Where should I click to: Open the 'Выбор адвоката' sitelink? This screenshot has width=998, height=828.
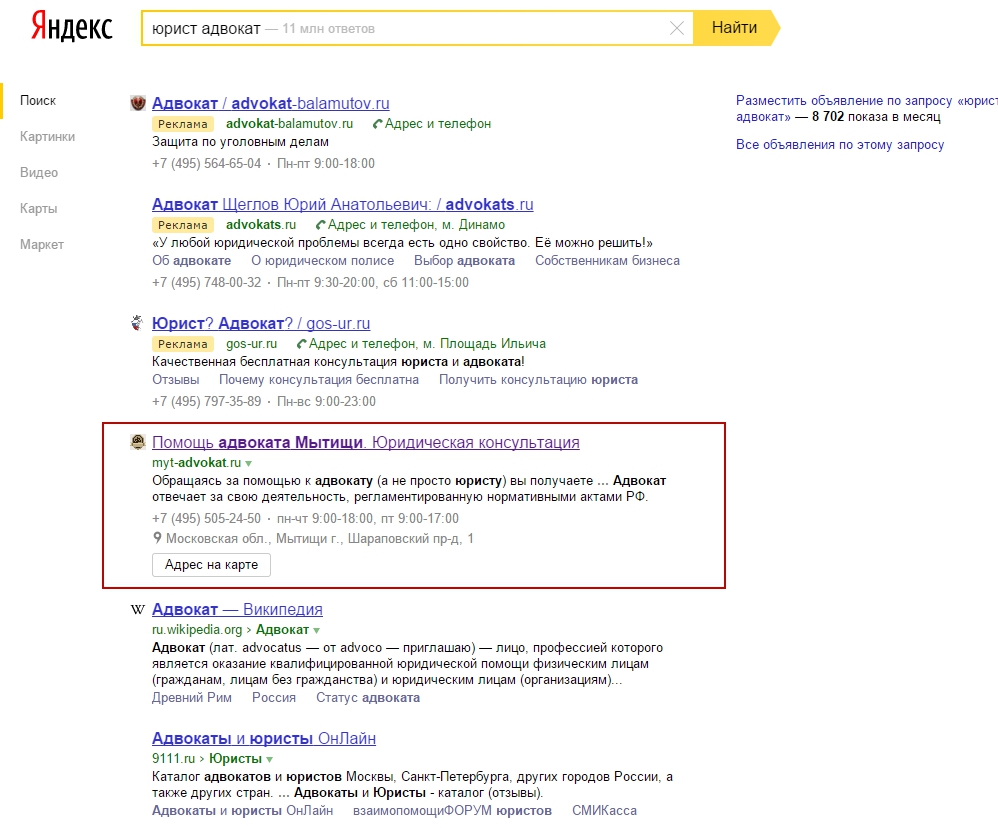pyautogui.click(x=465, y=260)
